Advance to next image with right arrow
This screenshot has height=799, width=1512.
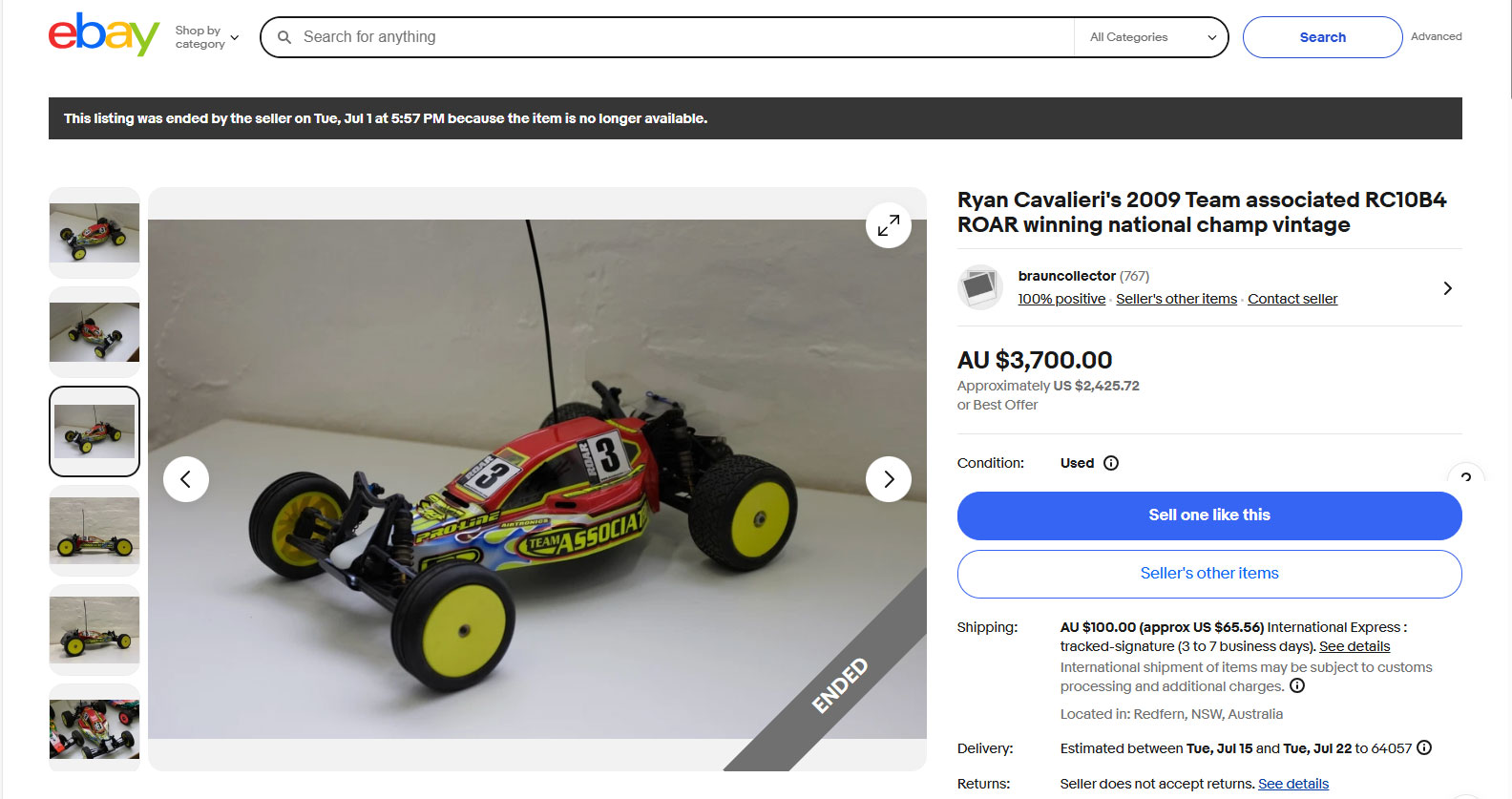click(889, 479)
